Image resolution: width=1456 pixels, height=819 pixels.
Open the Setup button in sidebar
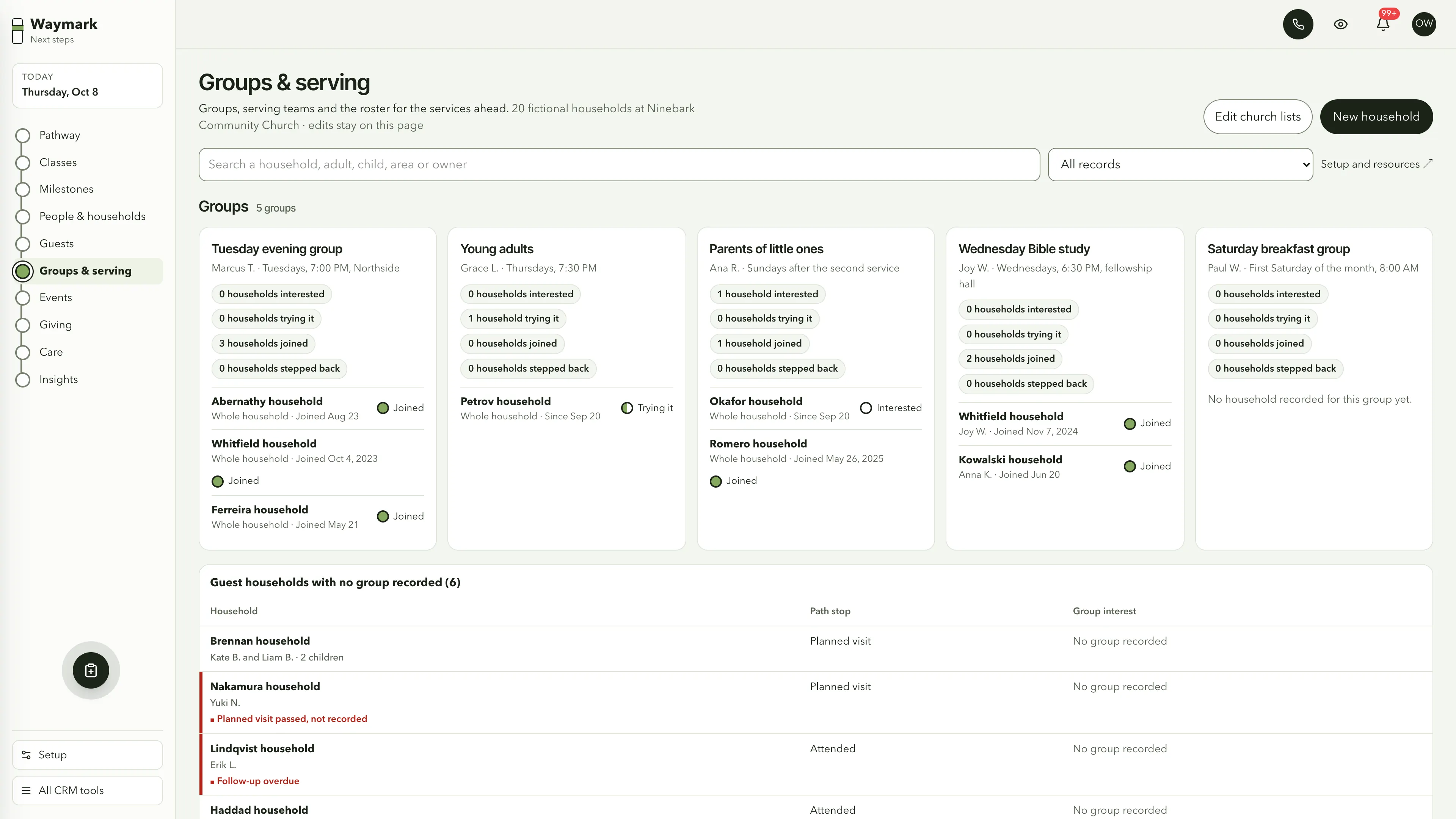click(x=88, y=755)
